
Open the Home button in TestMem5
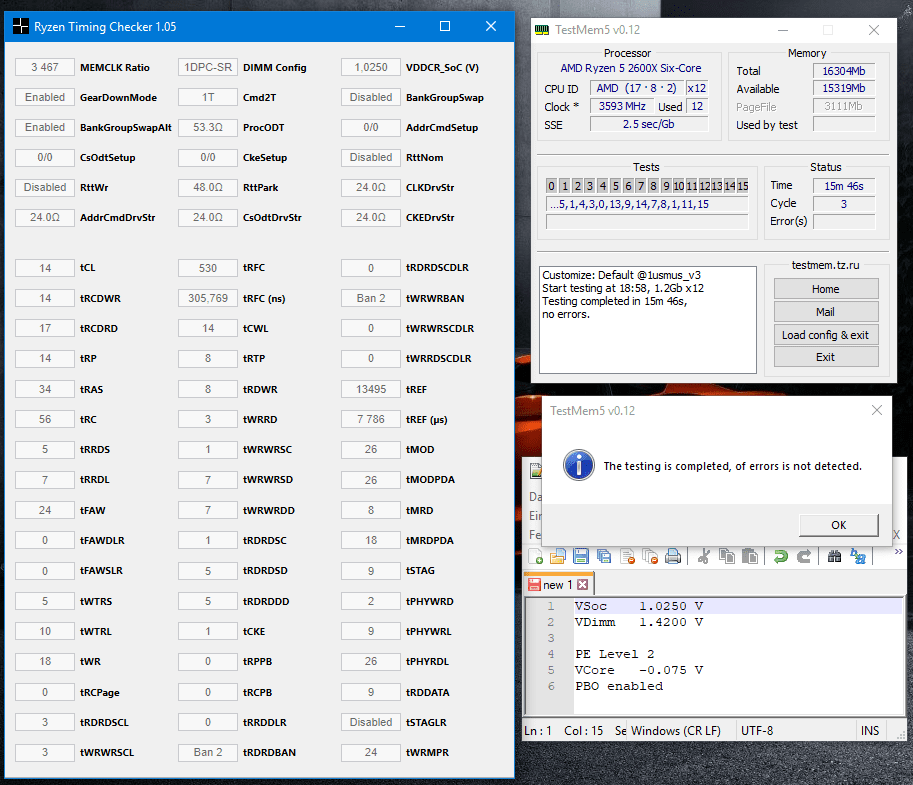pos(826,289)
